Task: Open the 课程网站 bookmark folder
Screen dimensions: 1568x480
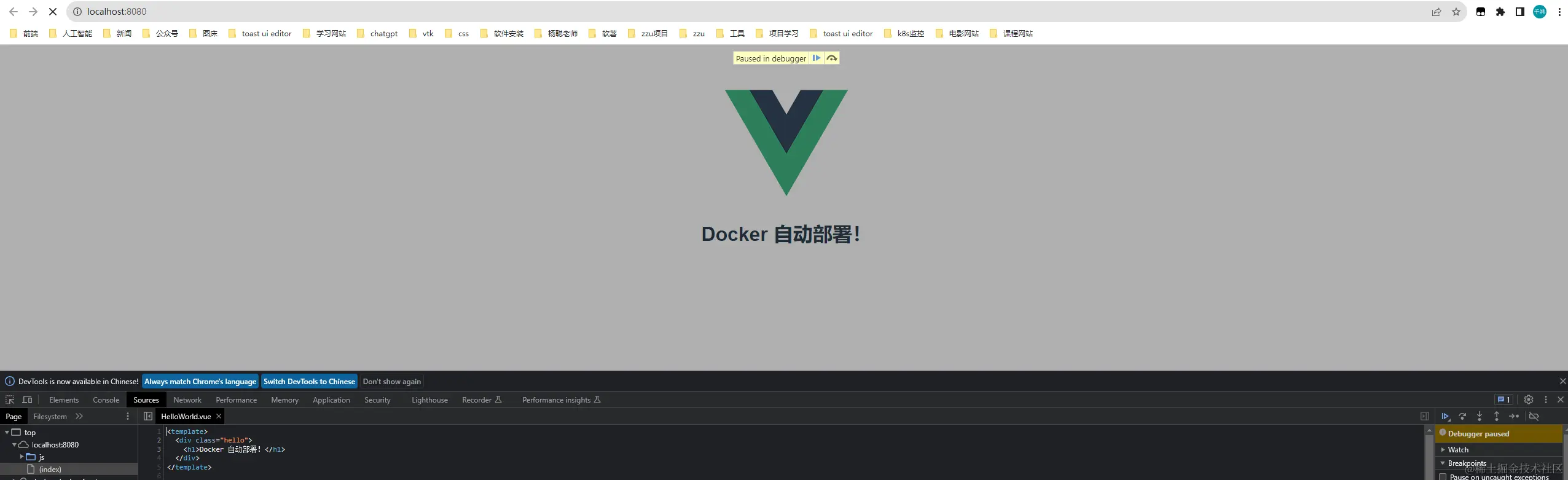Action: 1011,33
